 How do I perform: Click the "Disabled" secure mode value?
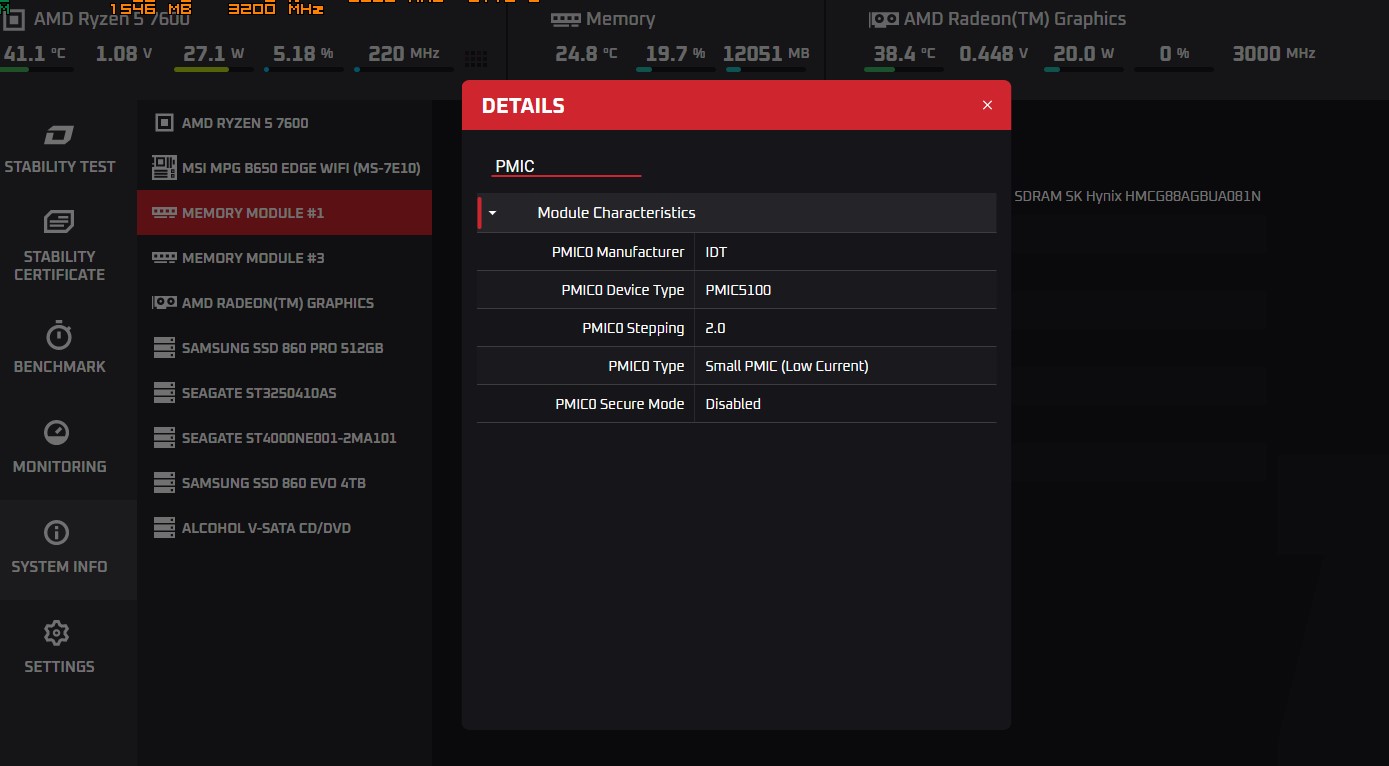click(x=733, y=404)
